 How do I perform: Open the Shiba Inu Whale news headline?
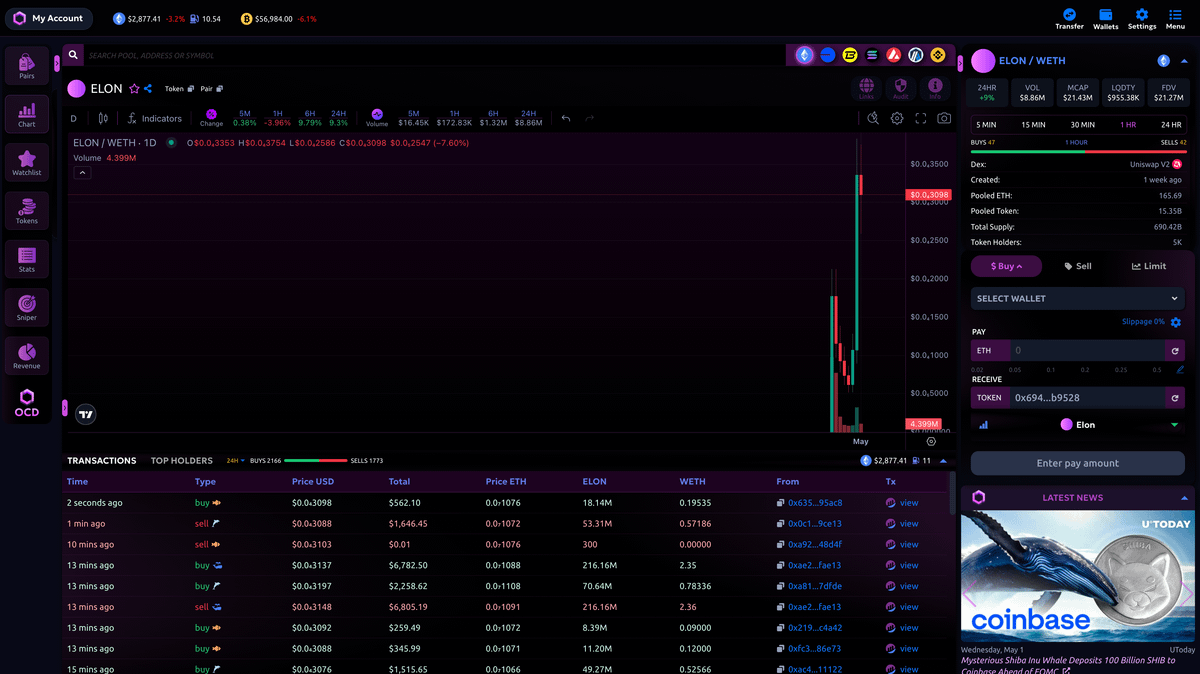point(1068,665)
